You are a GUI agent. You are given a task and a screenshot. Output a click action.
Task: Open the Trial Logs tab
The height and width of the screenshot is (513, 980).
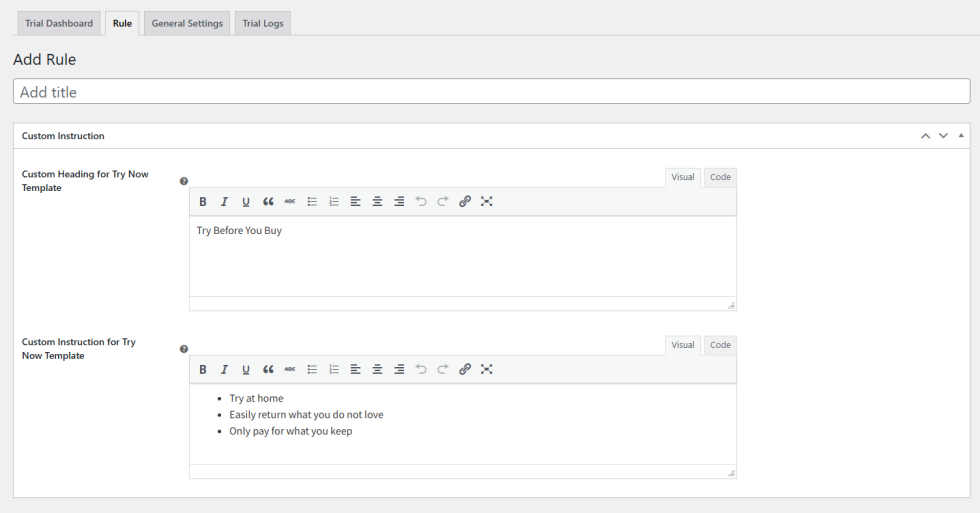[x=262, y=23]
